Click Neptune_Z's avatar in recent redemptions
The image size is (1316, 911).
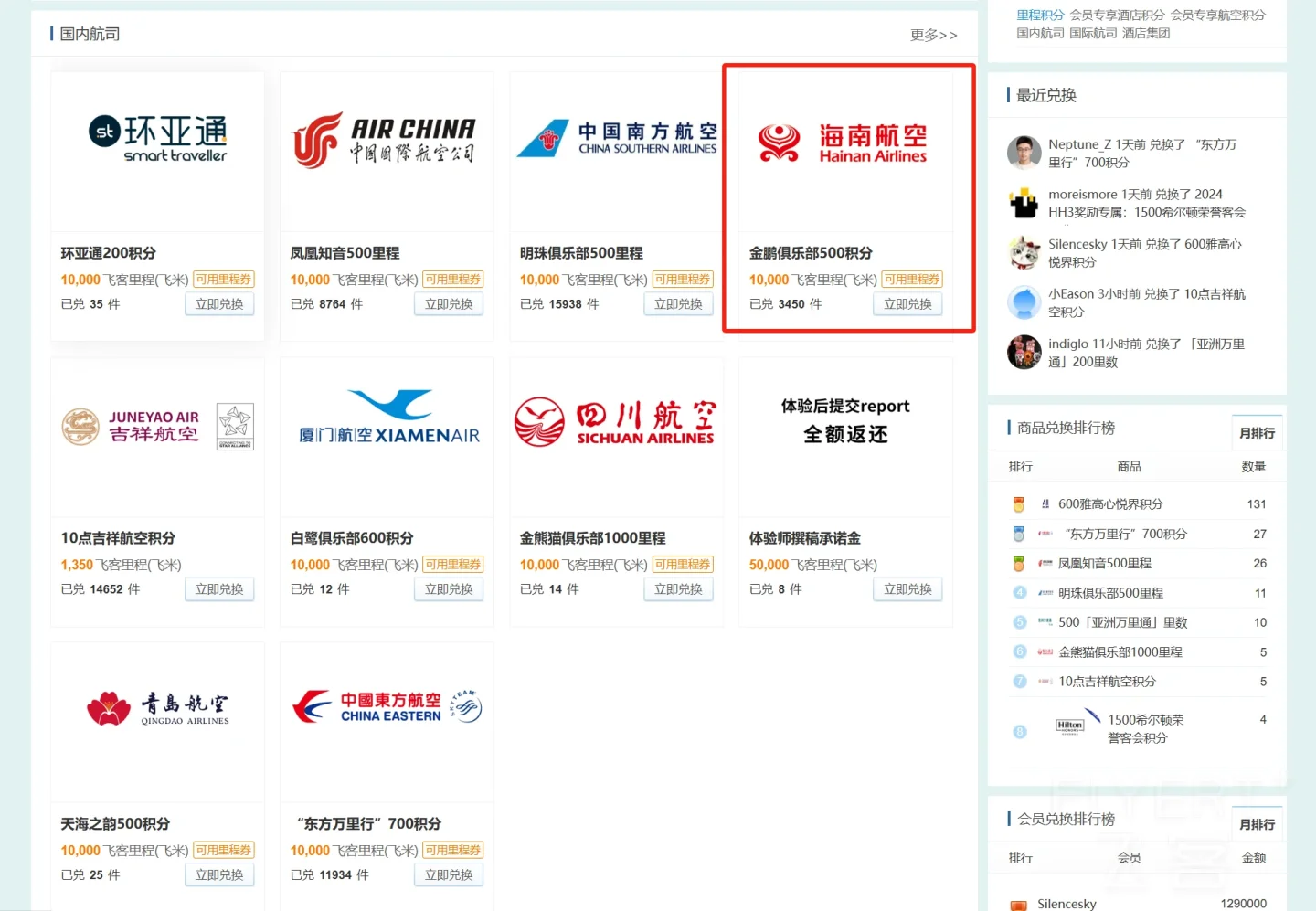1024,153
